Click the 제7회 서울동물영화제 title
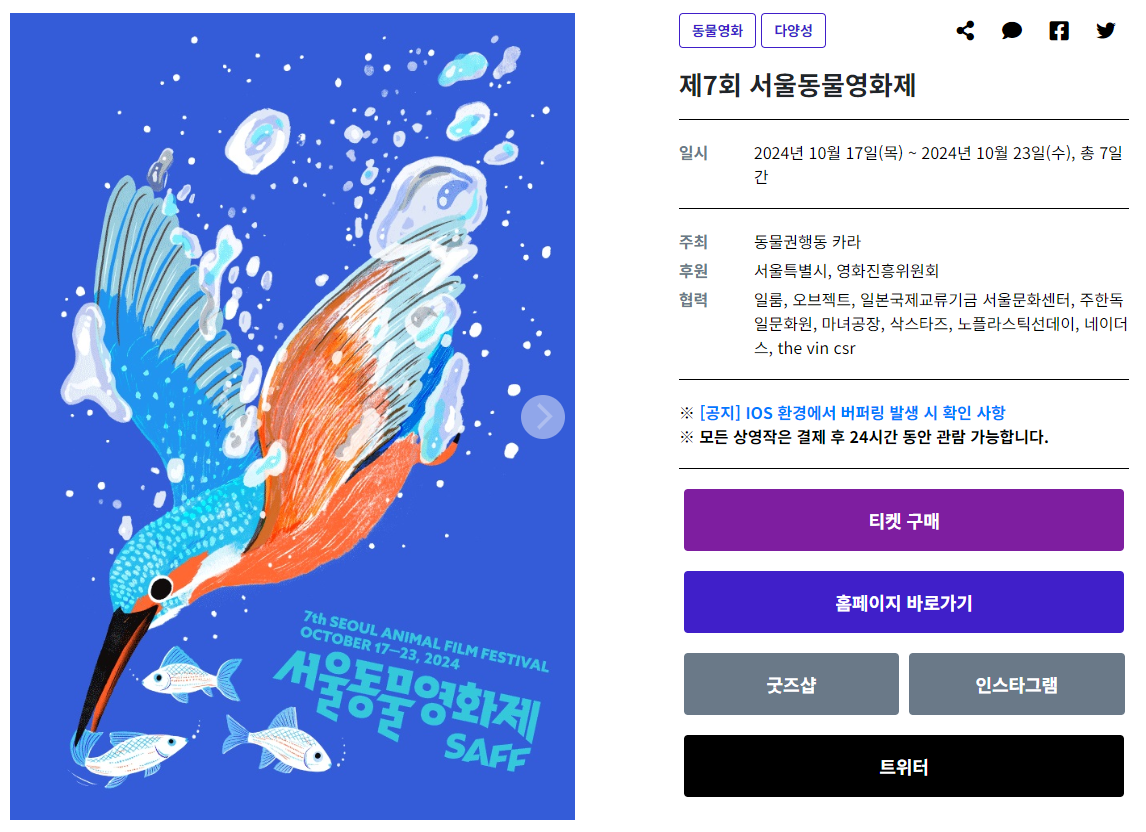 797,86
